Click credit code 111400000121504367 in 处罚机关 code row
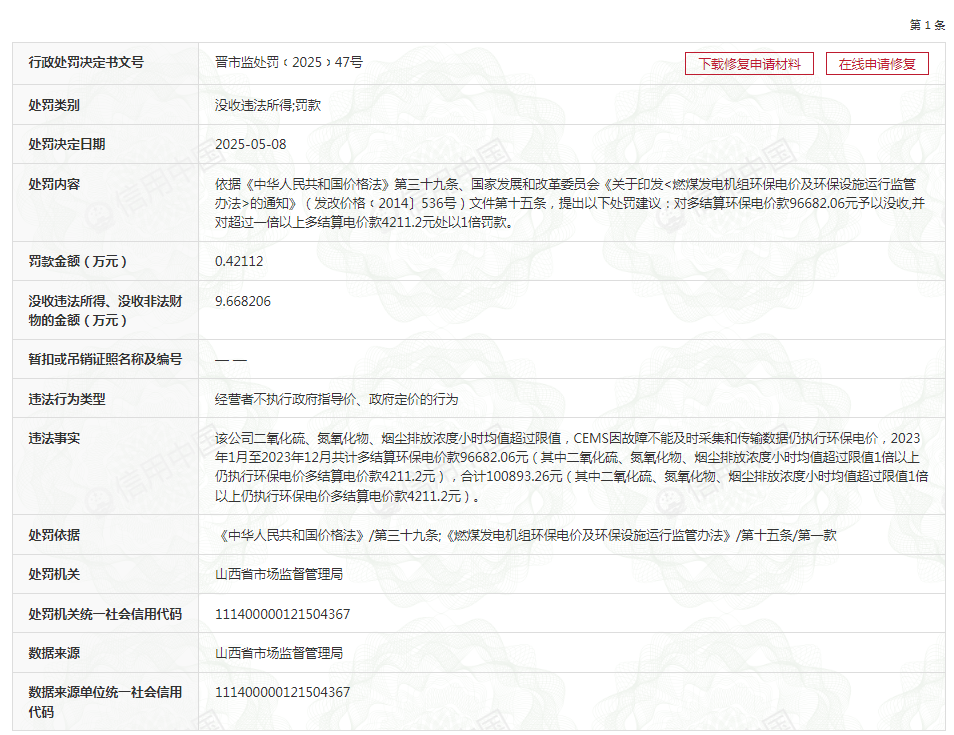Viewport: 954px width, 735px height. point(282,614)
